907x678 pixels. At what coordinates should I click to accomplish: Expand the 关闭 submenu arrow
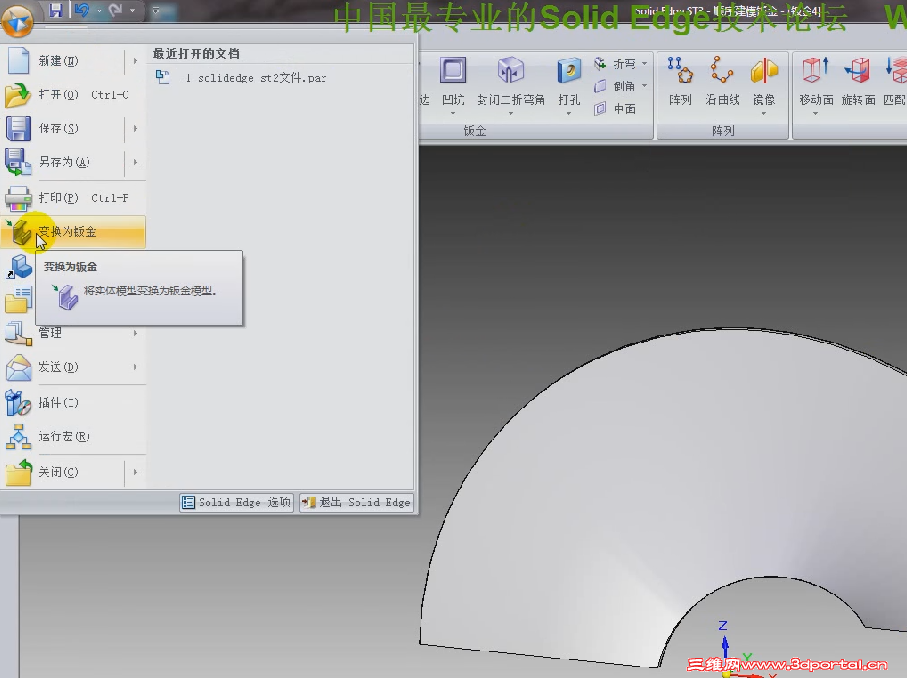[135, 472]
